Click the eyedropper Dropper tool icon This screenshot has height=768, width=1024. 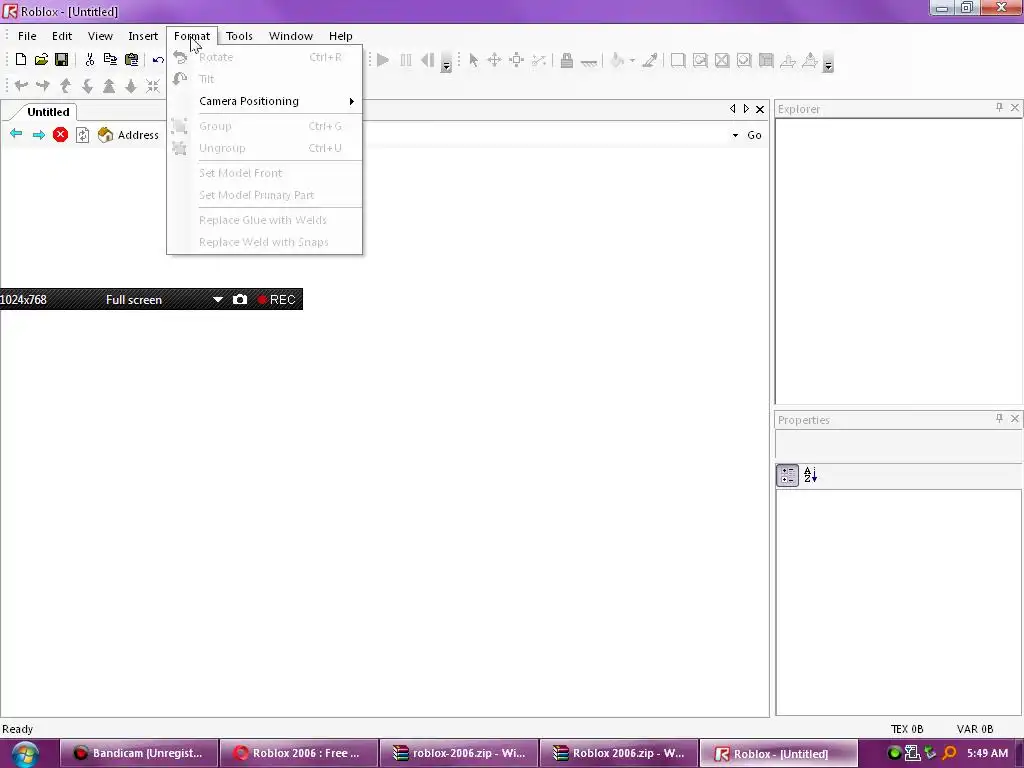tap(649, 61)
